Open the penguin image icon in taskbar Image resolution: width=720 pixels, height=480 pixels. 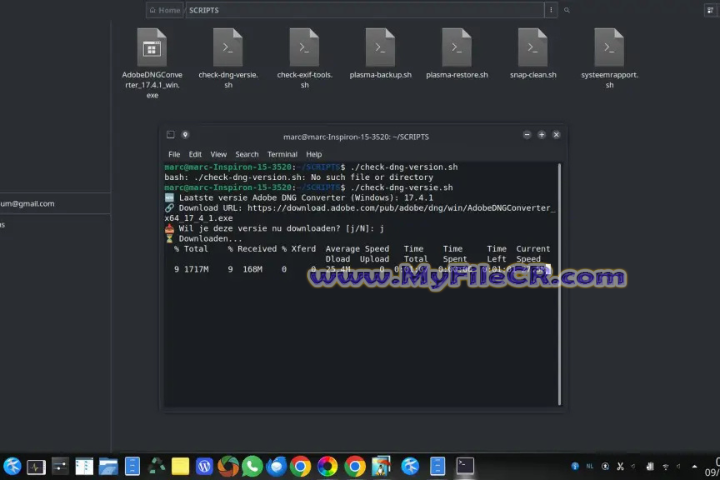[381, 466]
